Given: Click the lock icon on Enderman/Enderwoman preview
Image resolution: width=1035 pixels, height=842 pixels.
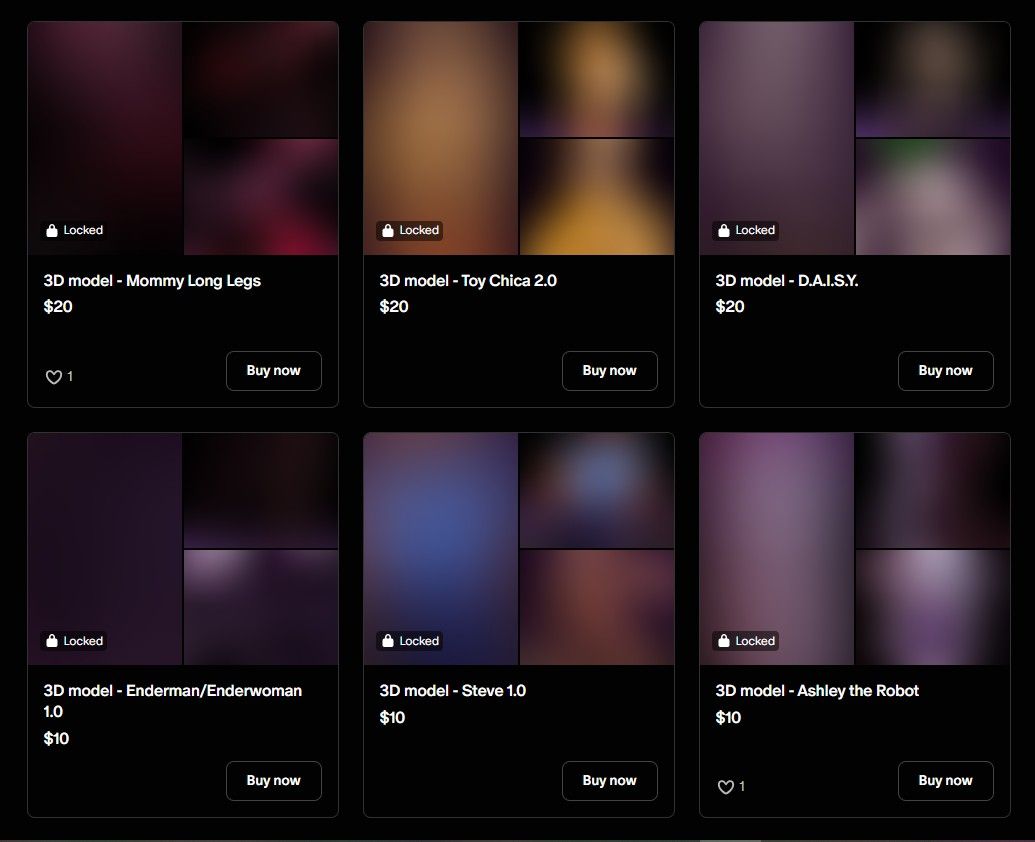Looking at the screenshot, I should click(51, 641).
